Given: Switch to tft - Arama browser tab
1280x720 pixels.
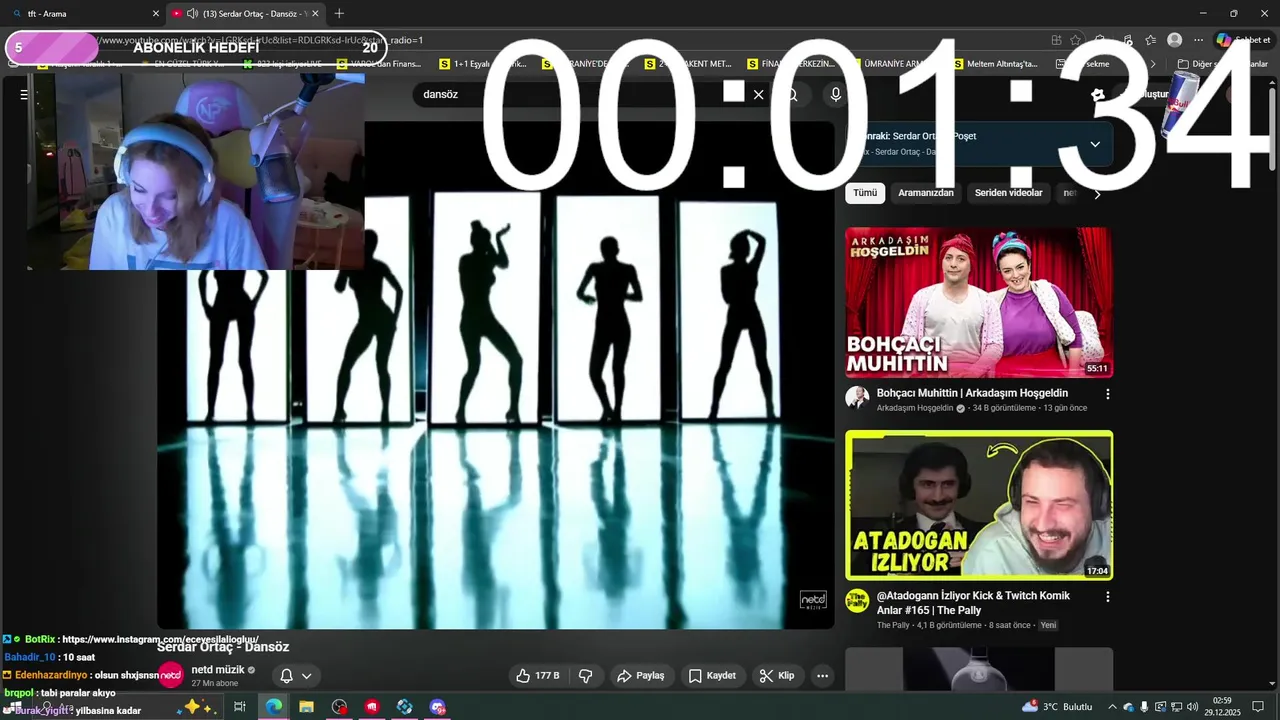Looking at the screenshot, I should pos(84,14).
